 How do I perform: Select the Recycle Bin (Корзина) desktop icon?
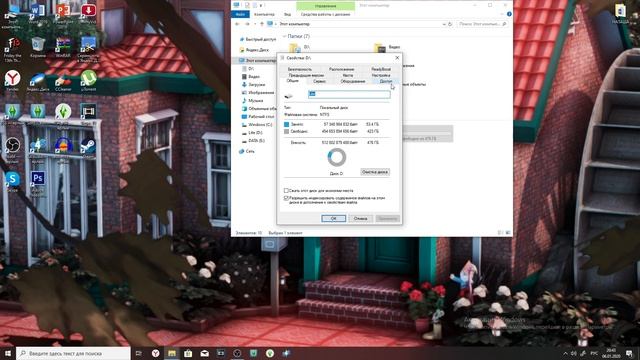click(x=38, y=47)
